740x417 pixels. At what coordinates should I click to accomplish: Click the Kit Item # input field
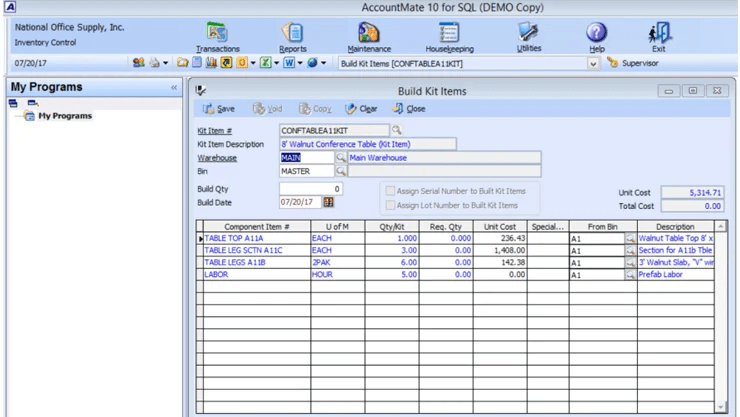tap(334, 130)
